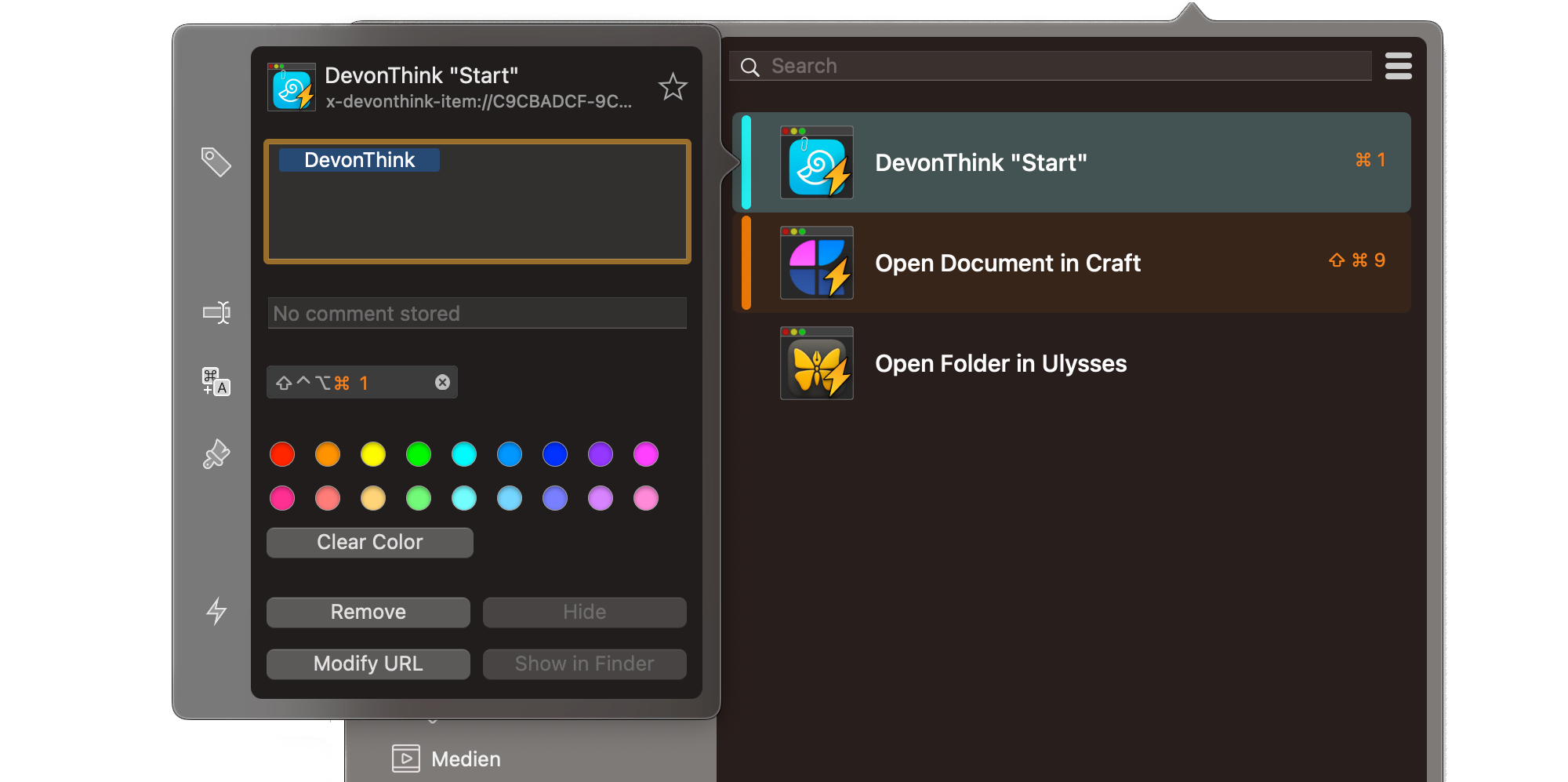Viewport: 1568px width, 782px height.
Task: Click the keyboard shortcut icon
Action: click(x=216, y=382)
